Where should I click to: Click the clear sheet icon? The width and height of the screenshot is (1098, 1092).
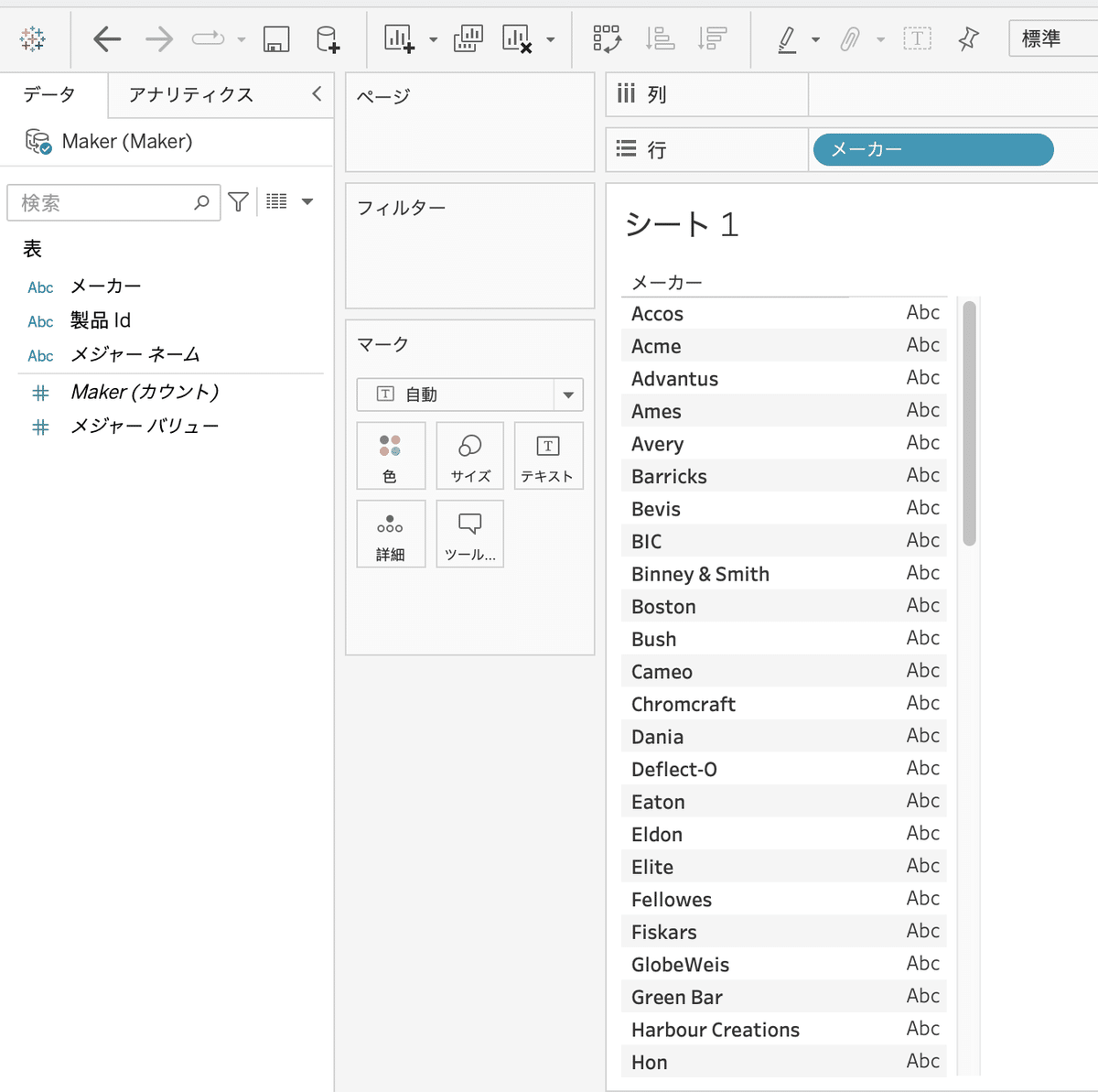[x=517, y=38]
